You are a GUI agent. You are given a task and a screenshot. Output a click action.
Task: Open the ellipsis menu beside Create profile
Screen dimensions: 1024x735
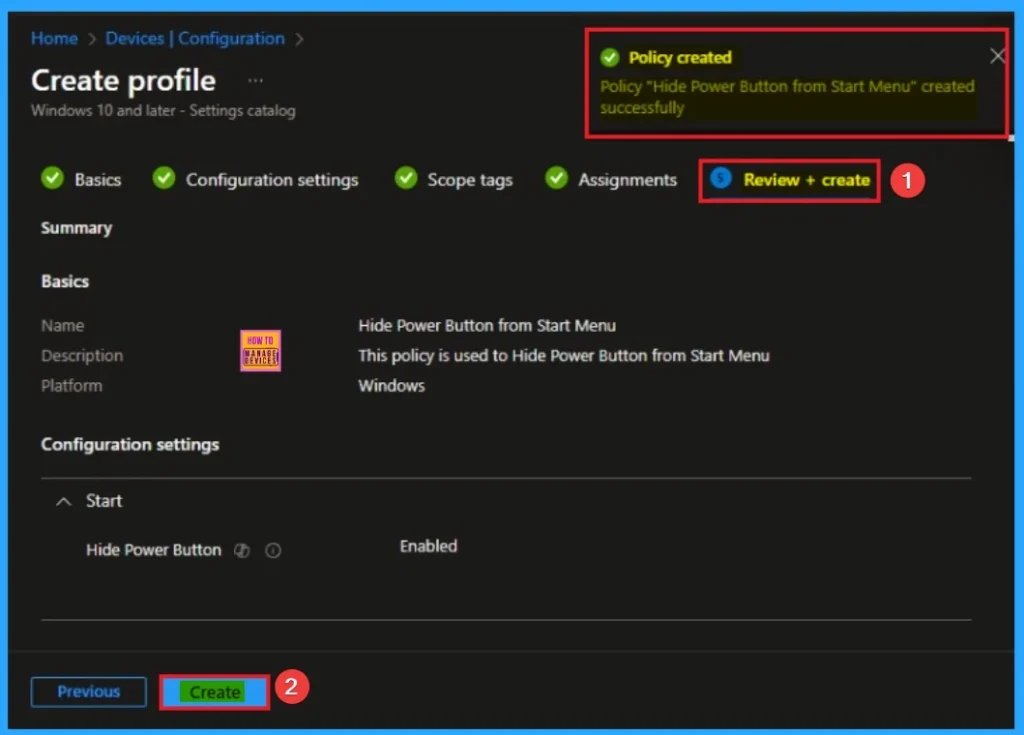pyautogui.click(x=255, y=80)
